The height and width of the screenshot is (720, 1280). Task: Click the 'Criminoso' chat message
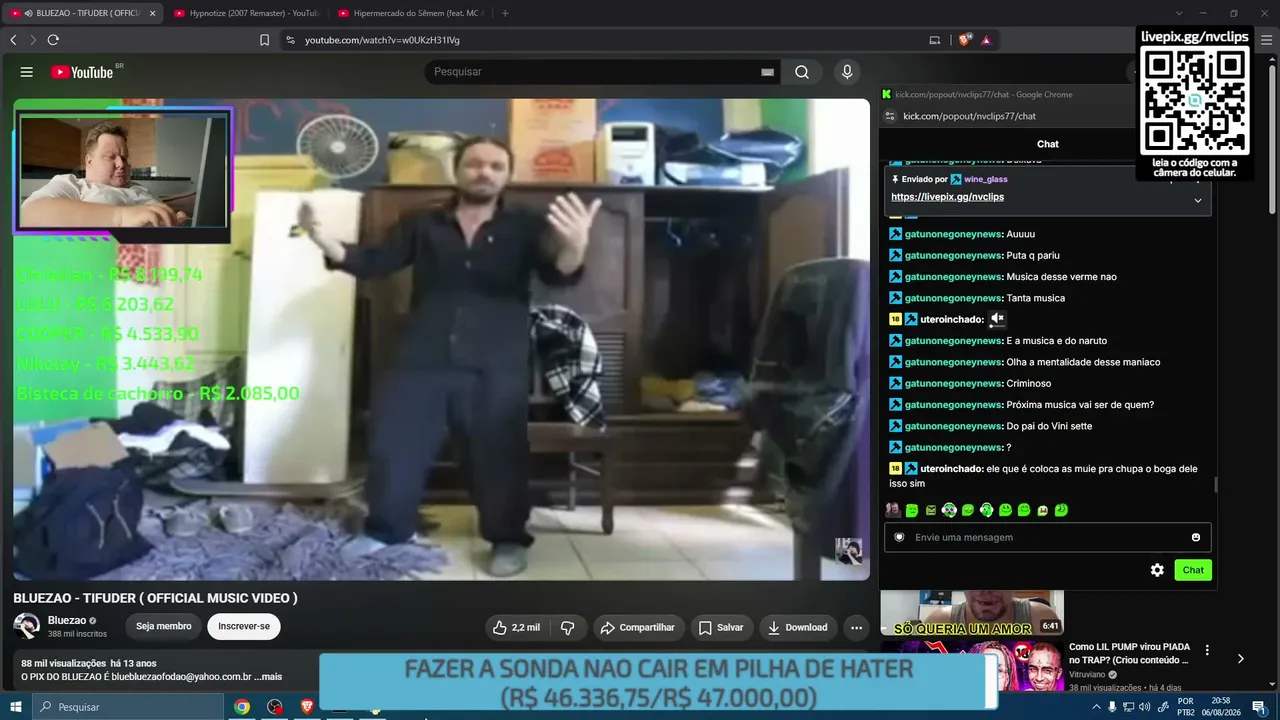point(1028,383)
